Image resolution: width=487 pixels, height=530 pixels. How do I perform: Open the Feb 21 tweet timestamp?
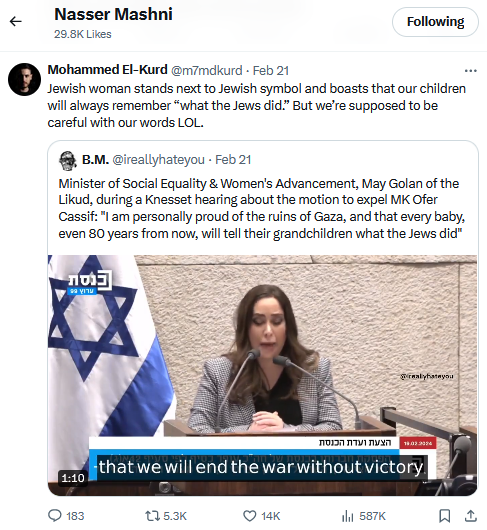(271, 70)
